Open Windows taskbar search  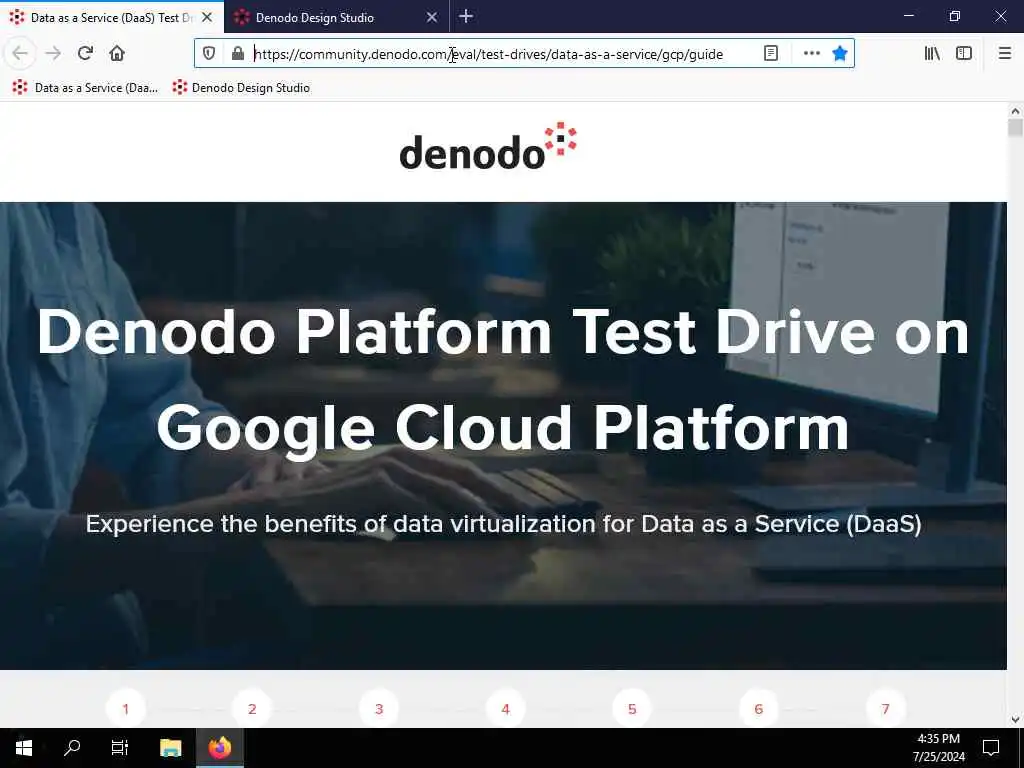pyautogui.click(x=72, y=748)
